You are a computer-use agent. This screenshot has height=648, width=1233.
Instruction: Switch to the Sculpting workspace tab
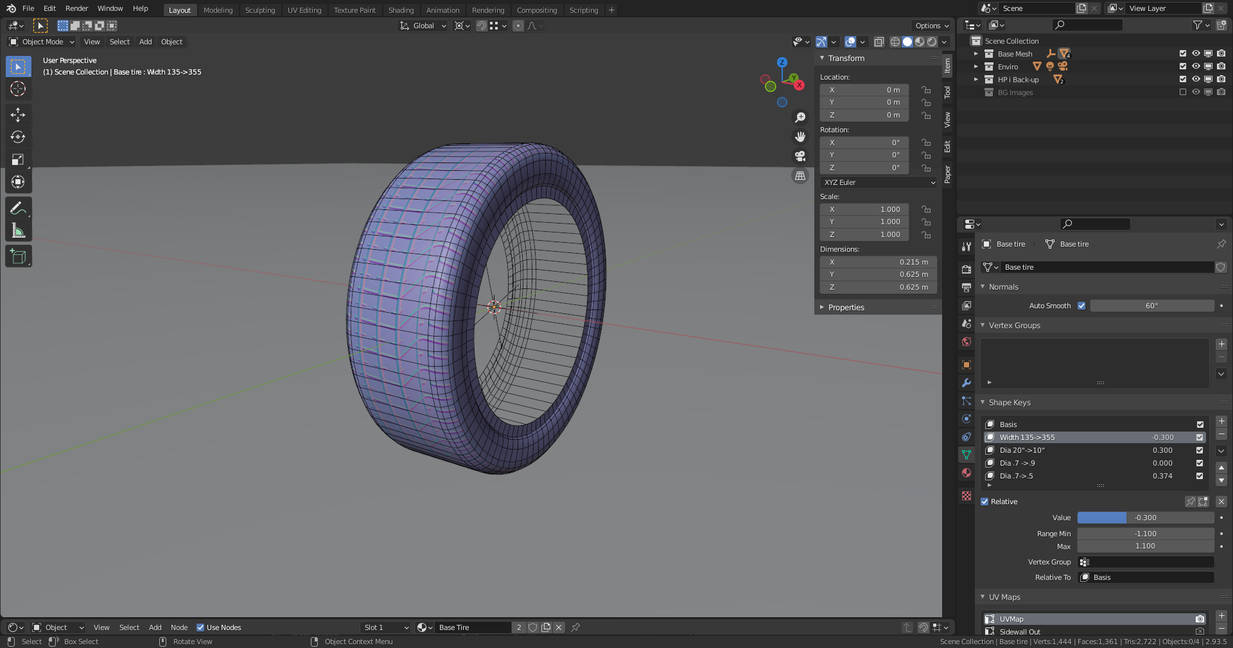260,10
